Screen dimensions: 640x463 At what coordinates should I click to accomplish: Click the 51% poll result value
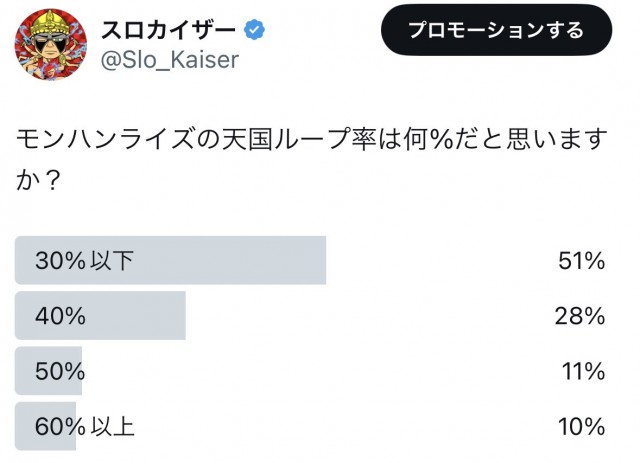(x=582, y=261)
